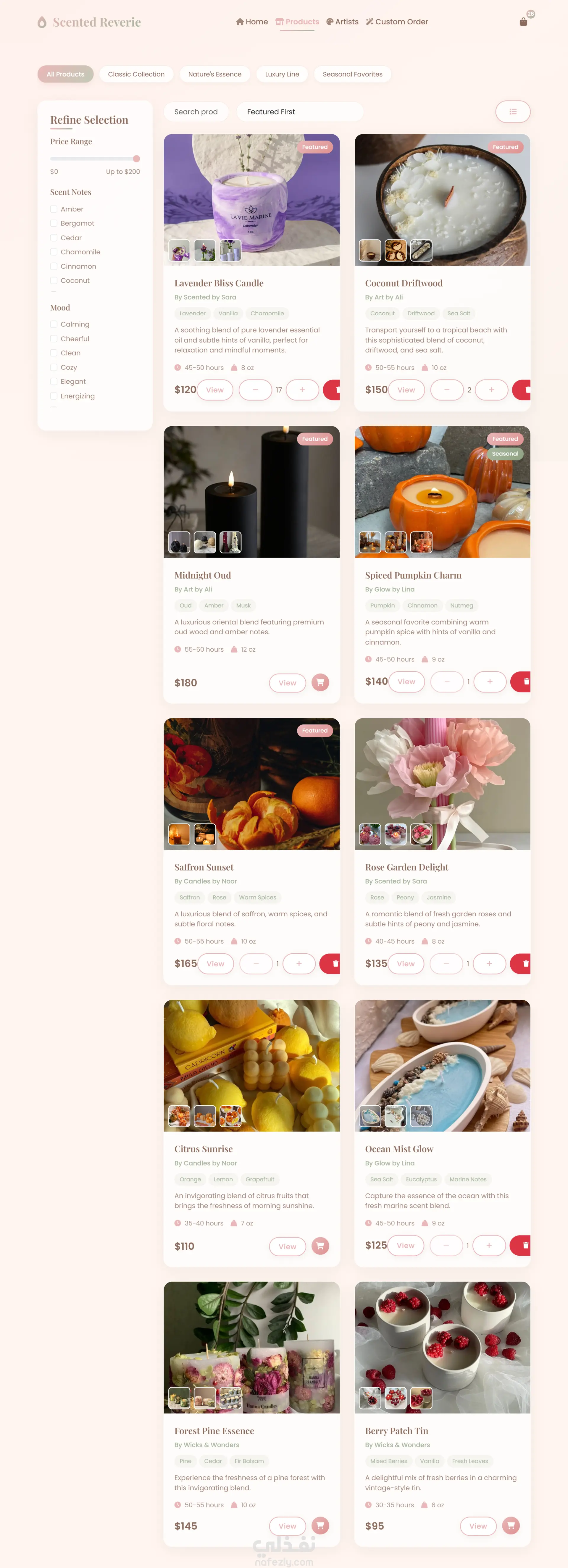Add Berry Patch Tin to cart
Viewport: 568px width, 1568px height.
(511, 1525)
